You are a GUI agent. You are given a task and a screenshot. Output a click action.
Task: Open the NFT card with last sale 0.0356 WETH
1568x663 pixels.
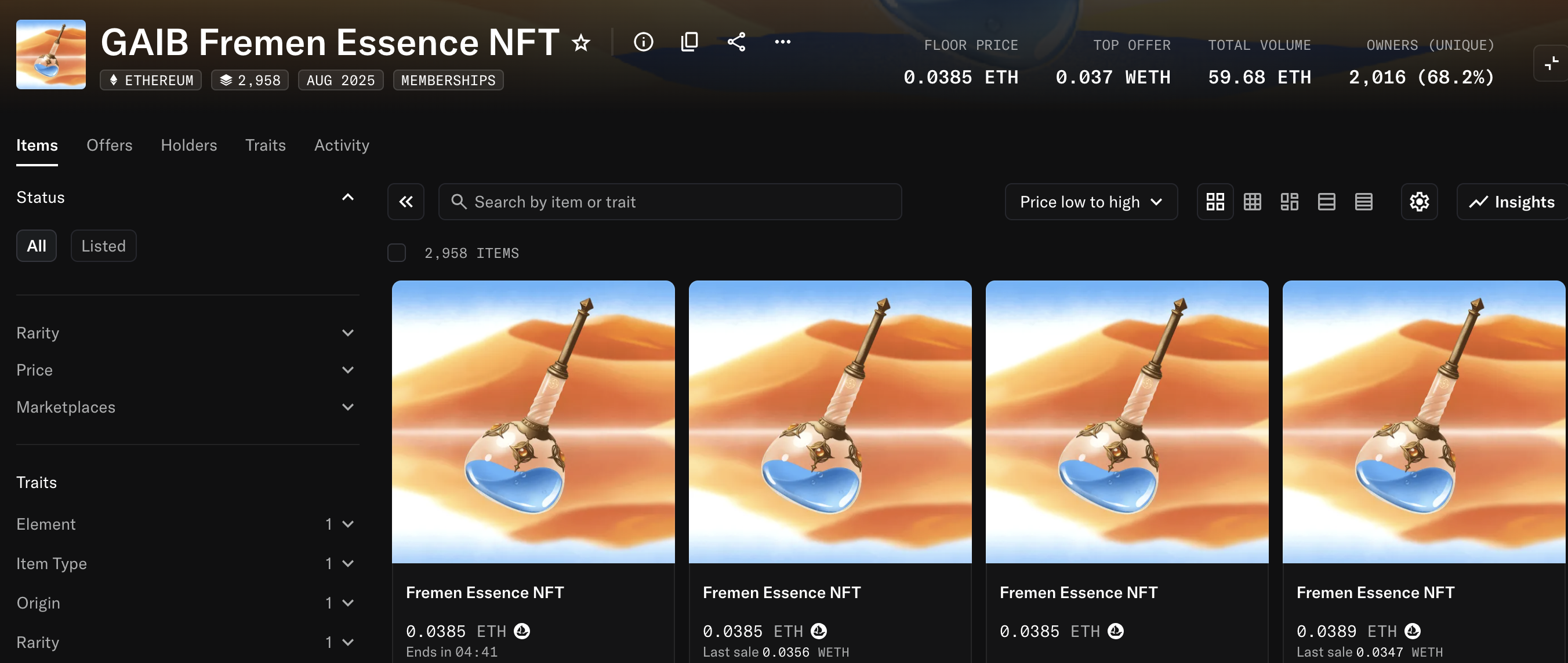tap(830, 471)
